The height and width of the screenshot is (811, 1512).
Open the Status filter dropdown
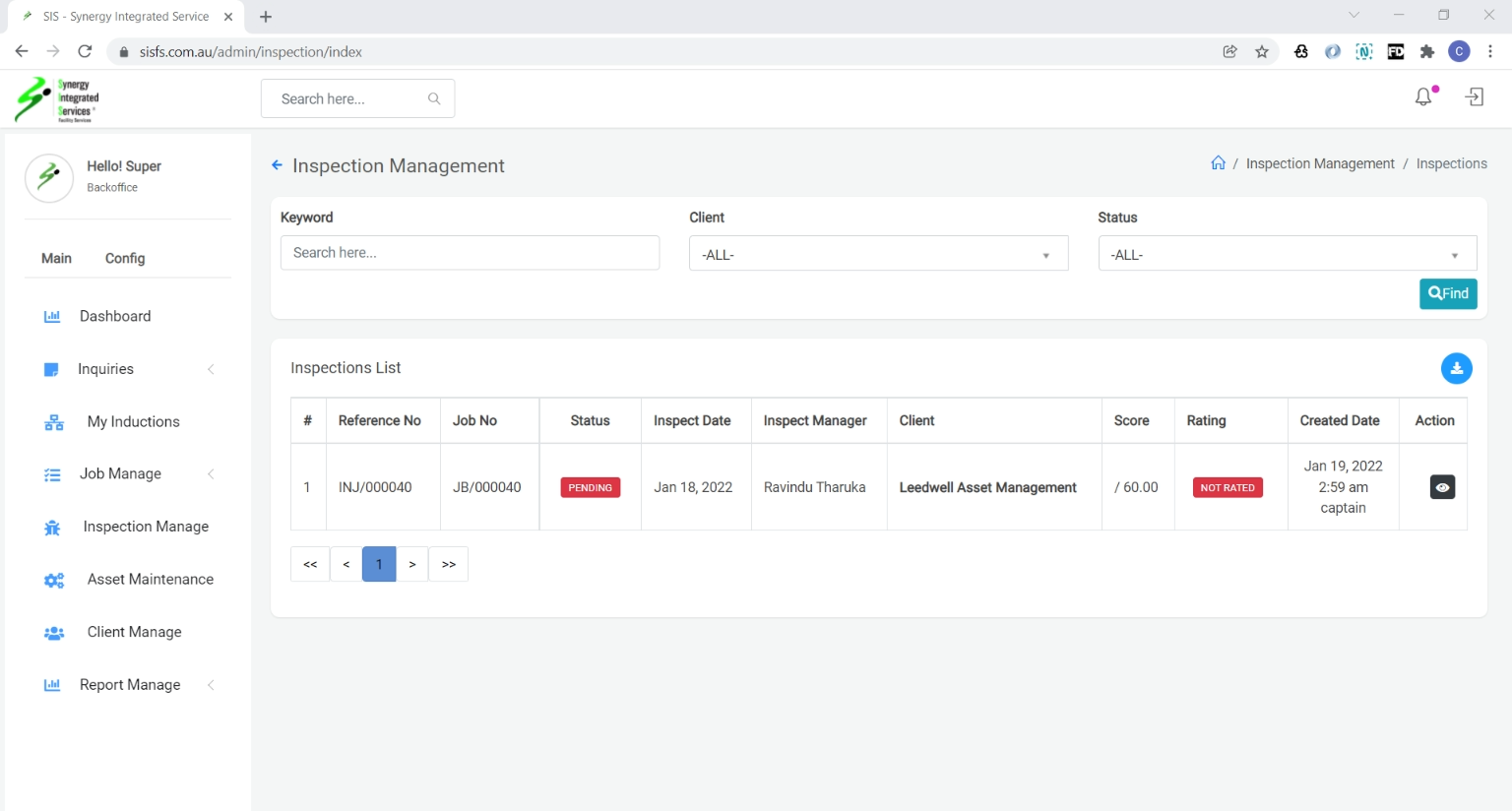click(1287, 255)
